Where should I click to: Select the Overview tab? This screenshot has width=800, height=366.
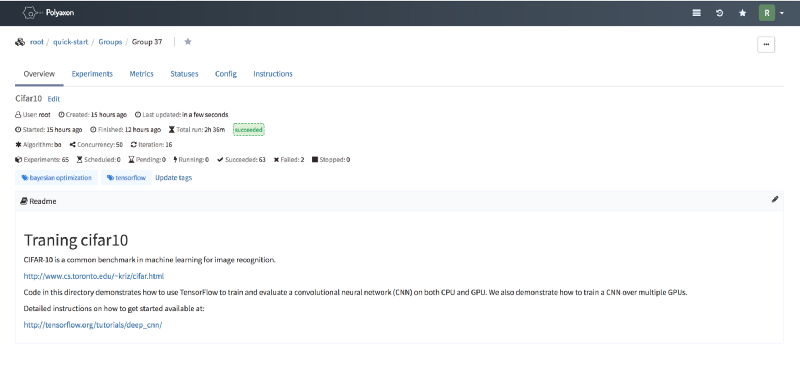click(x=39, y=74)
